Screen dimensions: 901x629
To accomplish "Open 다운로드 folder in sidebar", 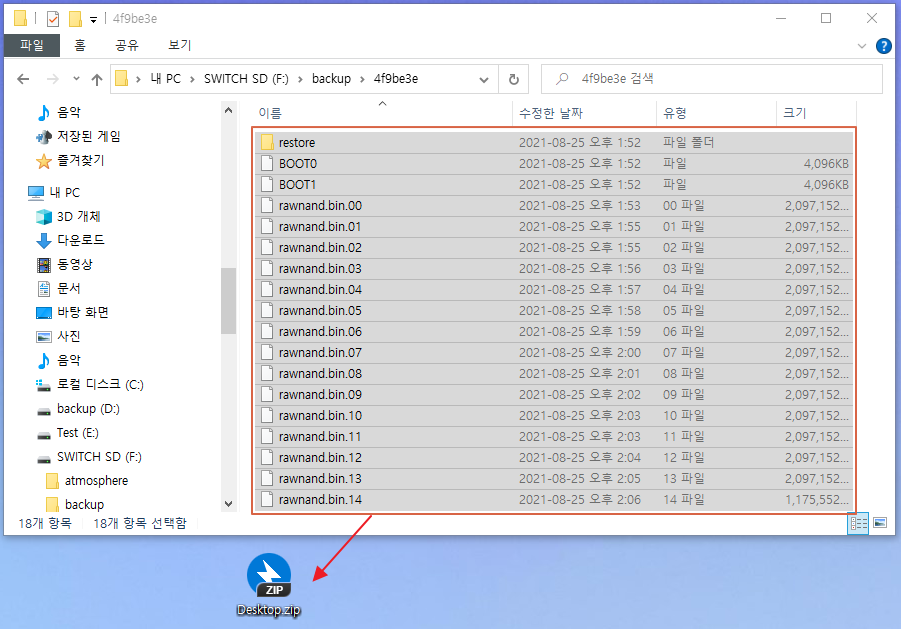I will [x=70, y=240].
